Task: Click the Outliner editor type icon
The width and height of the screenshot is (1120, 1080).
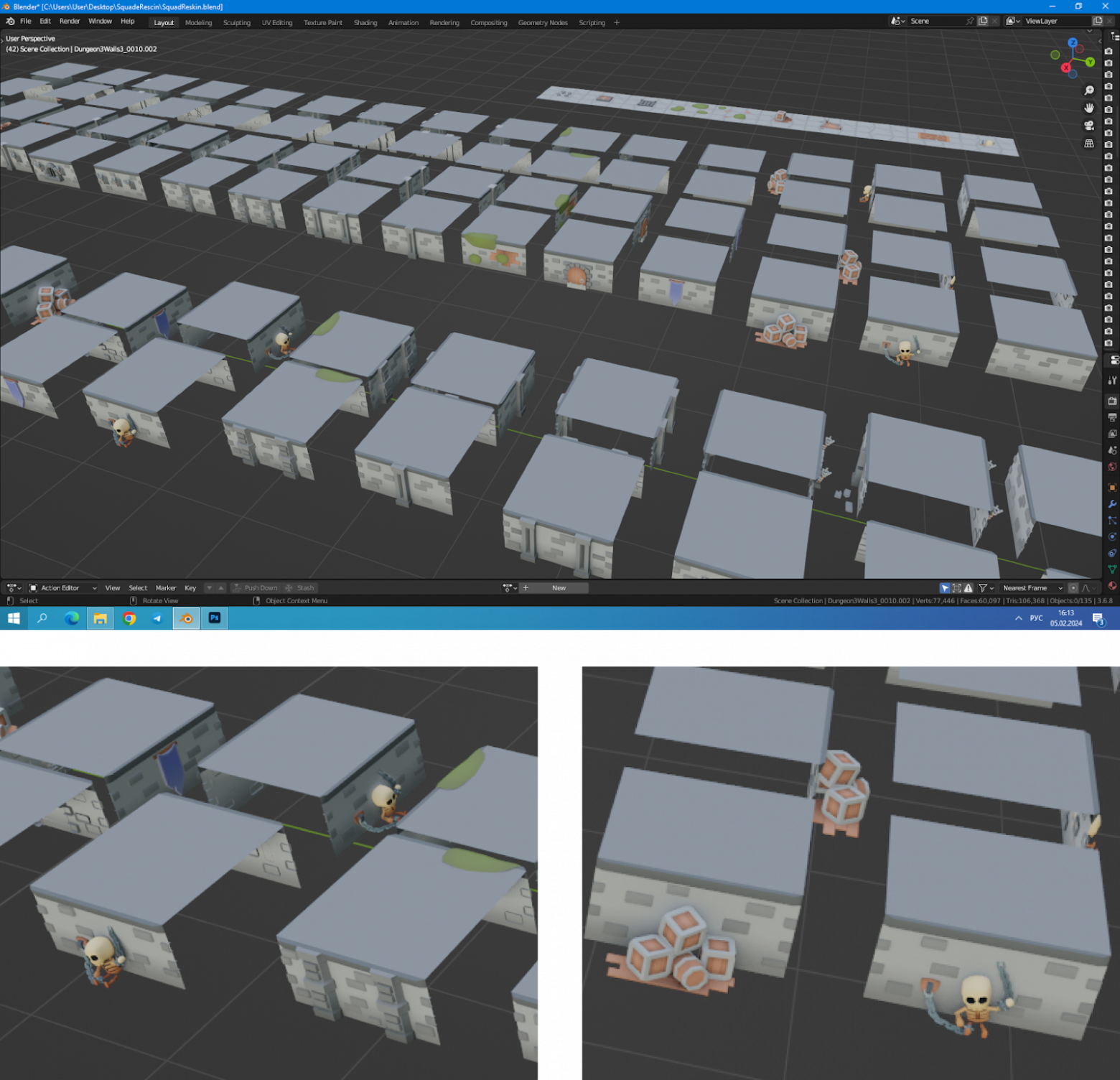Action: [x=1114, y=37]
